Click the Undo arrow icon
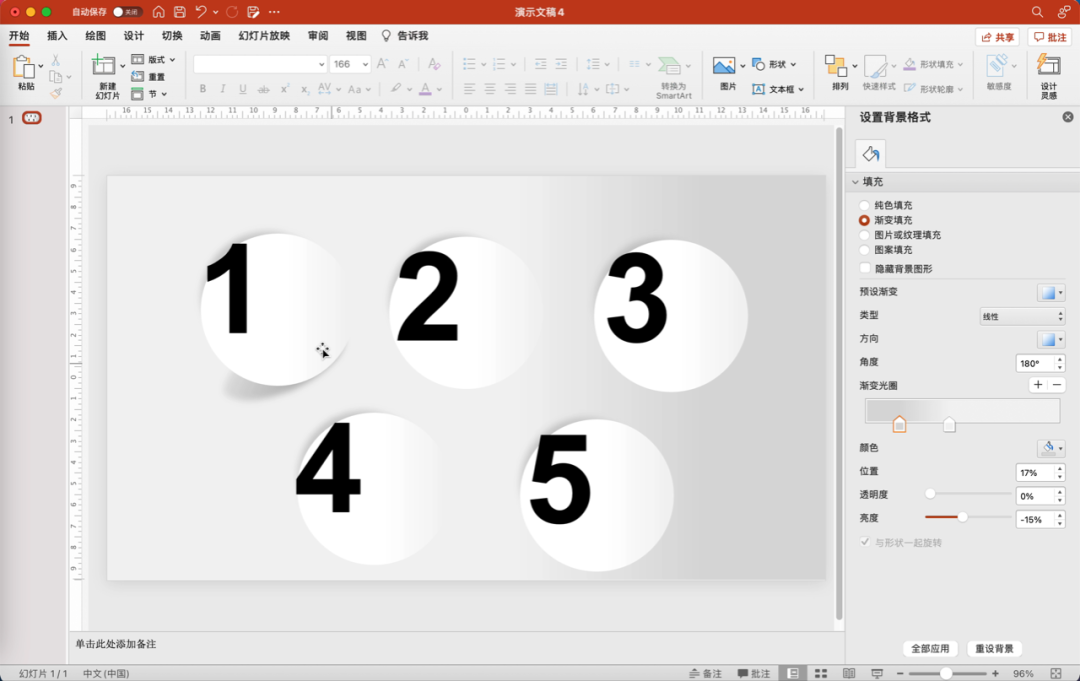The image size is (1080, 681). [x=201, y=12]
